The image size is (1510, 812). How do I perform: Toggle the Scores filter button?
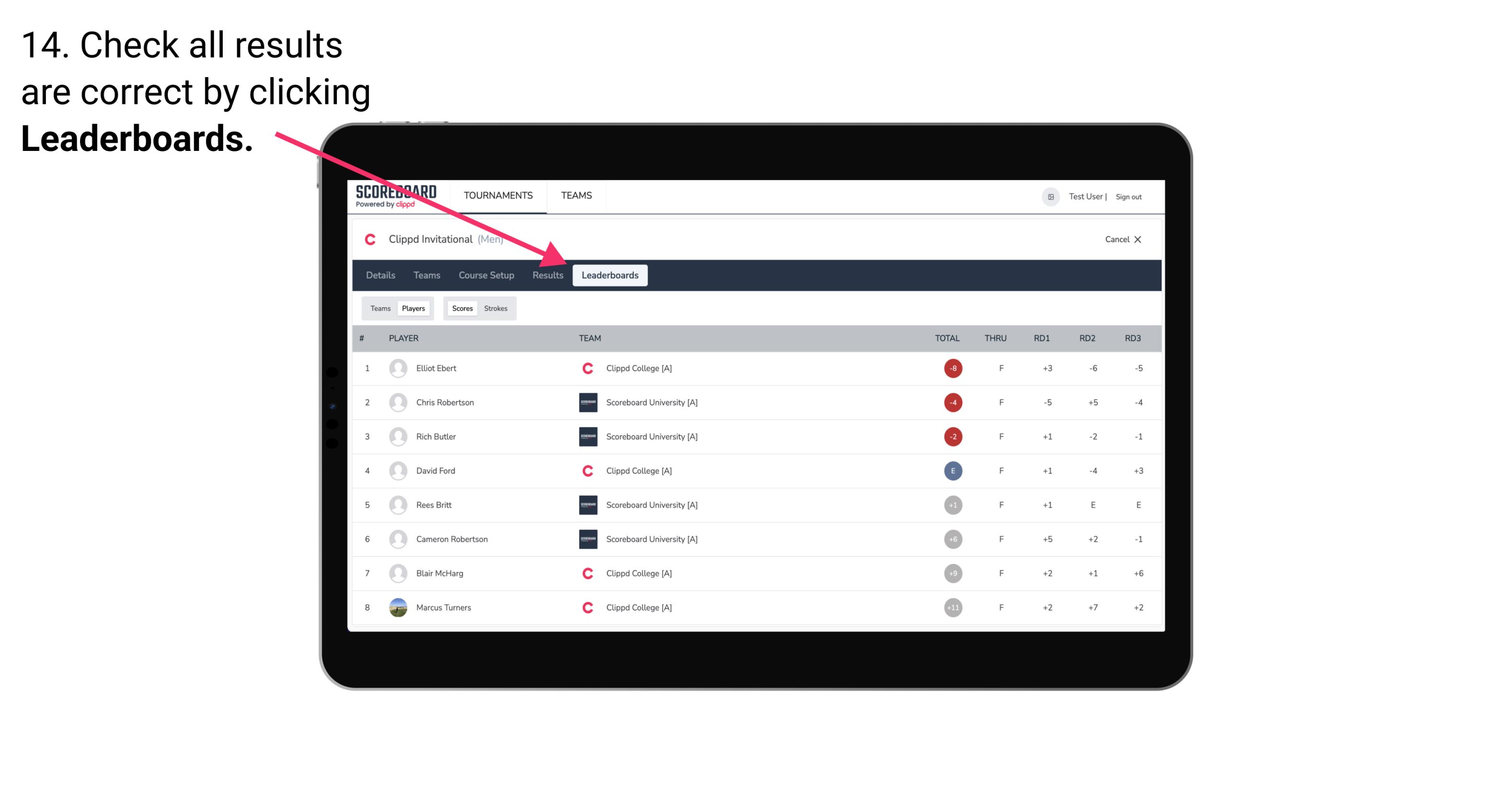click(461, 308)
